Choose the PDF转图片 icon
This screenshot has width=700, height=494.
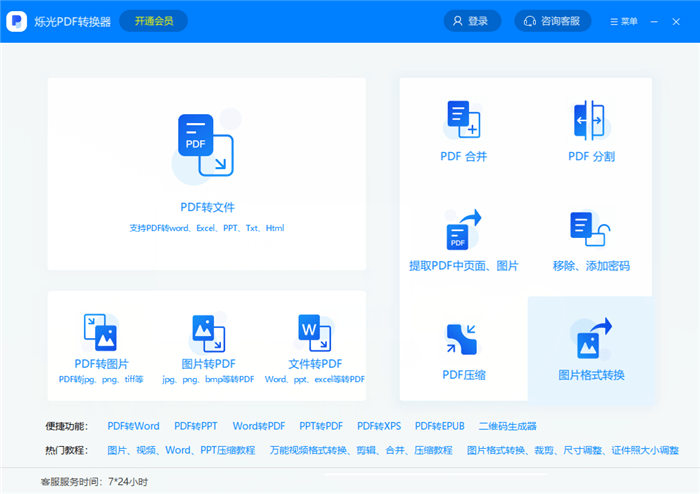click(x=100, y=332)
